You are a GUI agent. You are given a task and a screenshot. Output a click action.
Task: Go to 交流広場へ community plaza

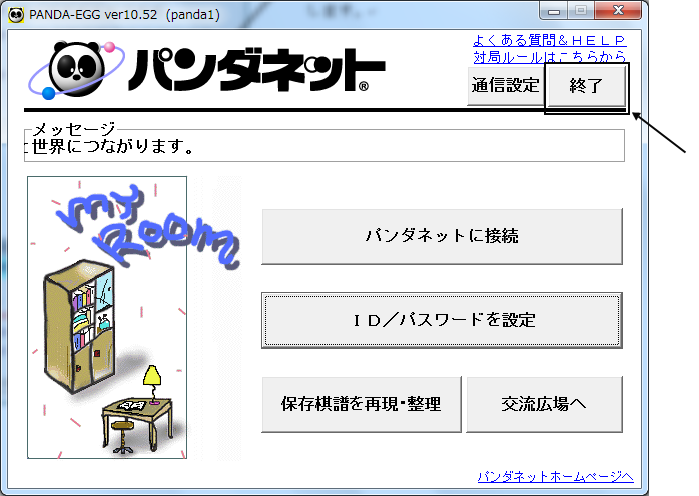(x=544, y=404)
